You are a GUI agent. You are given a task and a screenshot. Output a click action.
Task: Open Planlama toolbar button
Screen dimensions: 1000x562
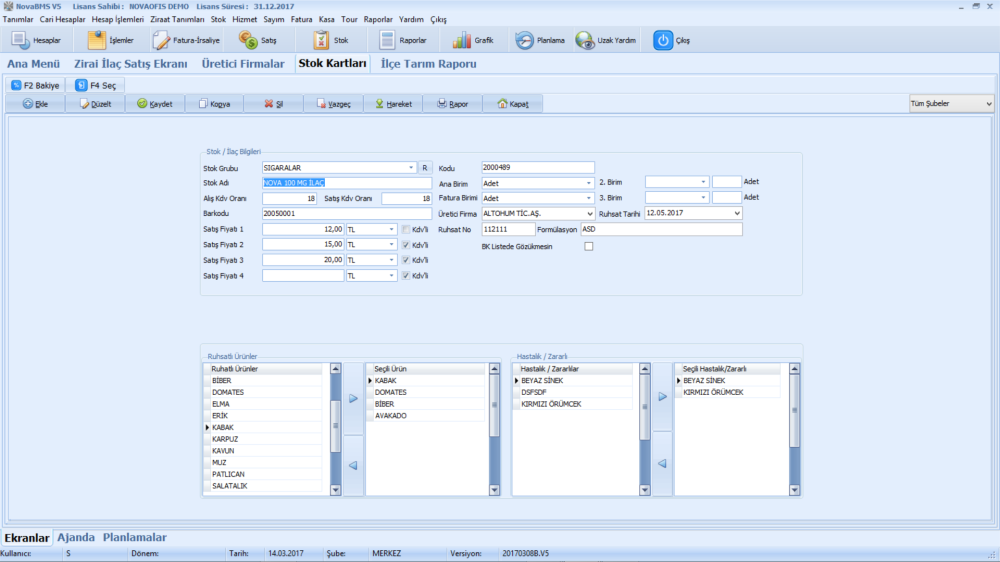[x=540, y=40]
